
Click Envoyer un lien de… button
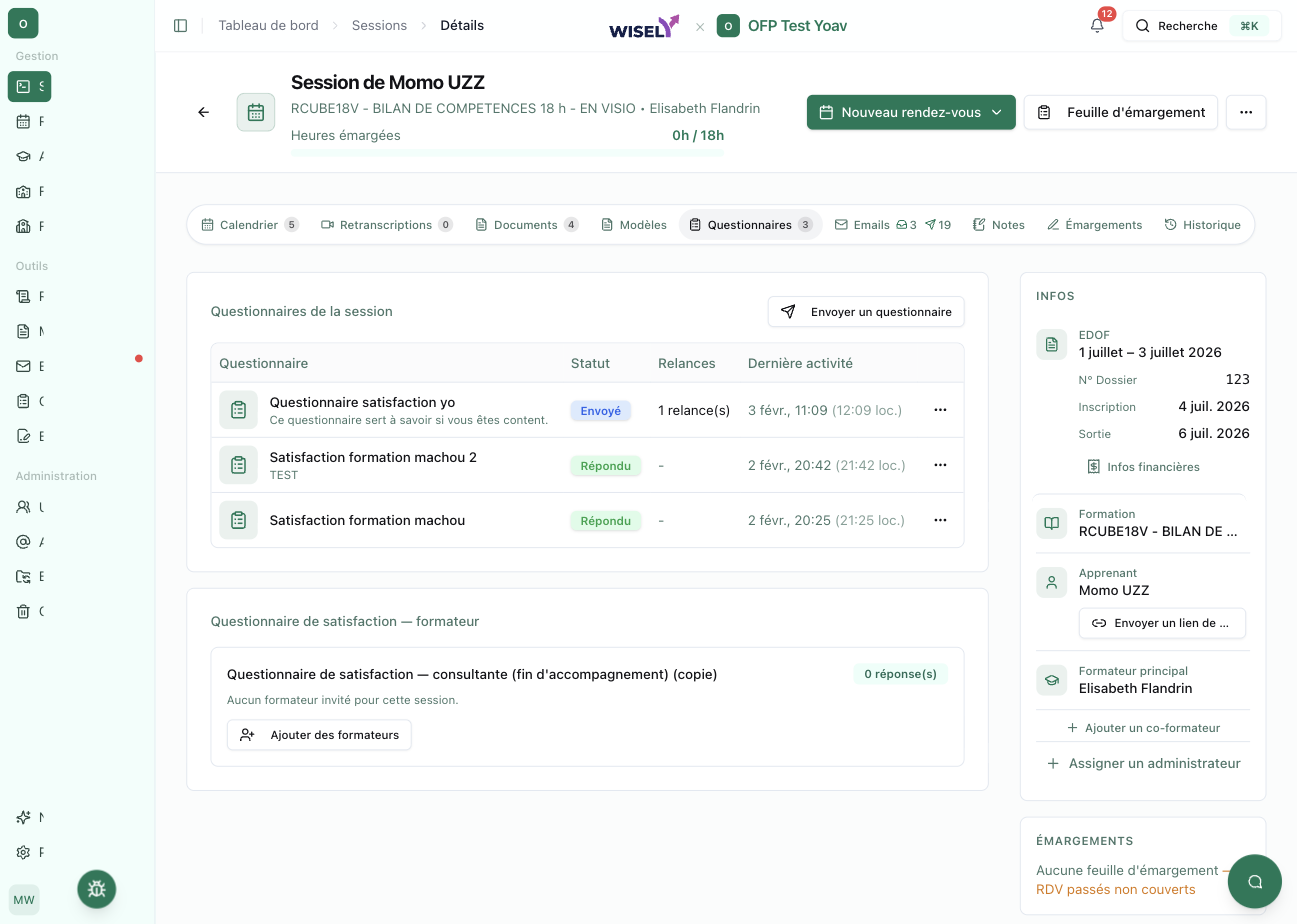click(1162, 623)
